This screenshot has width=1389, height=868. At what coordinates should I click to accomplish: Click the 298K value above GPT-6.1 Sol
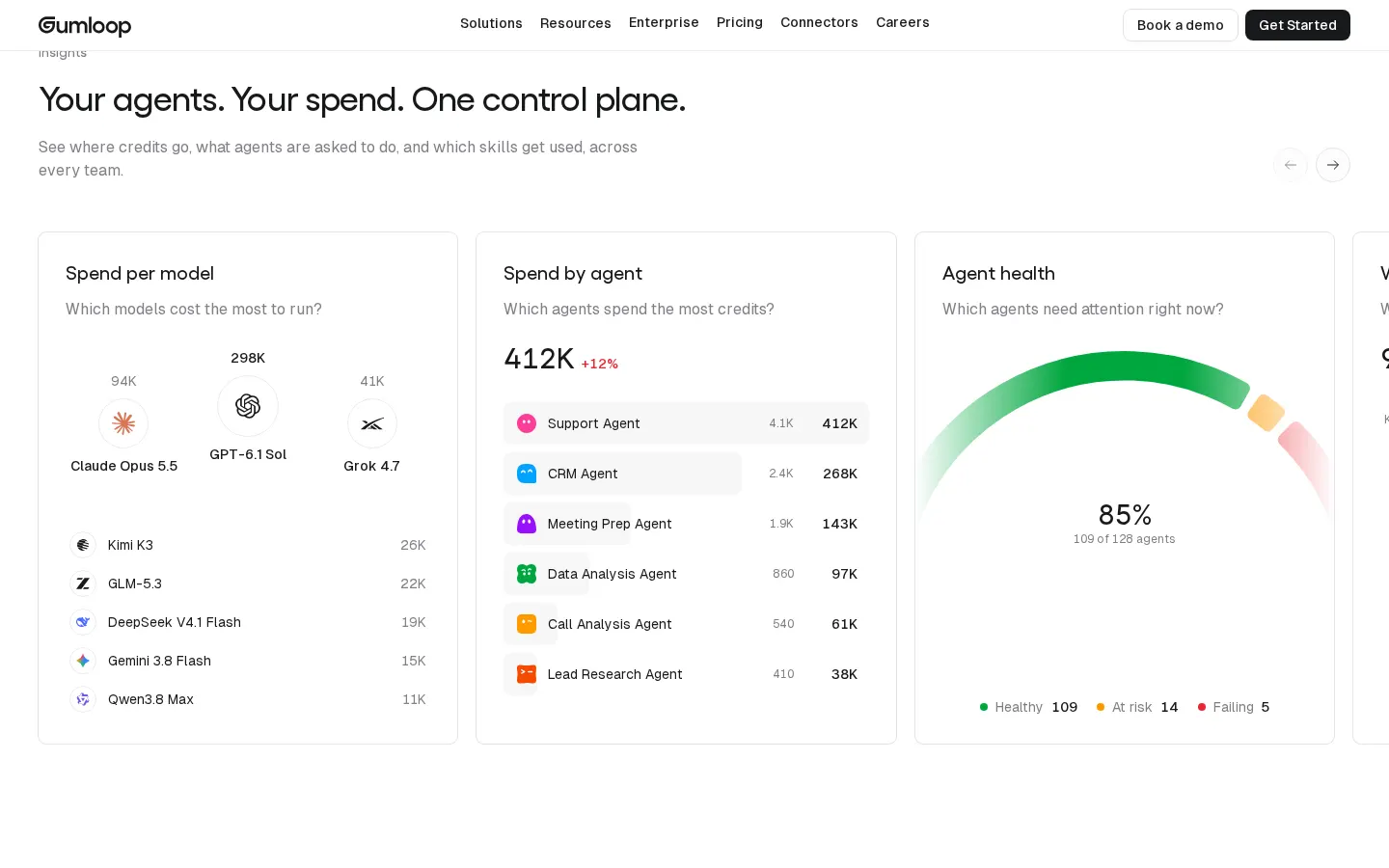248,358
